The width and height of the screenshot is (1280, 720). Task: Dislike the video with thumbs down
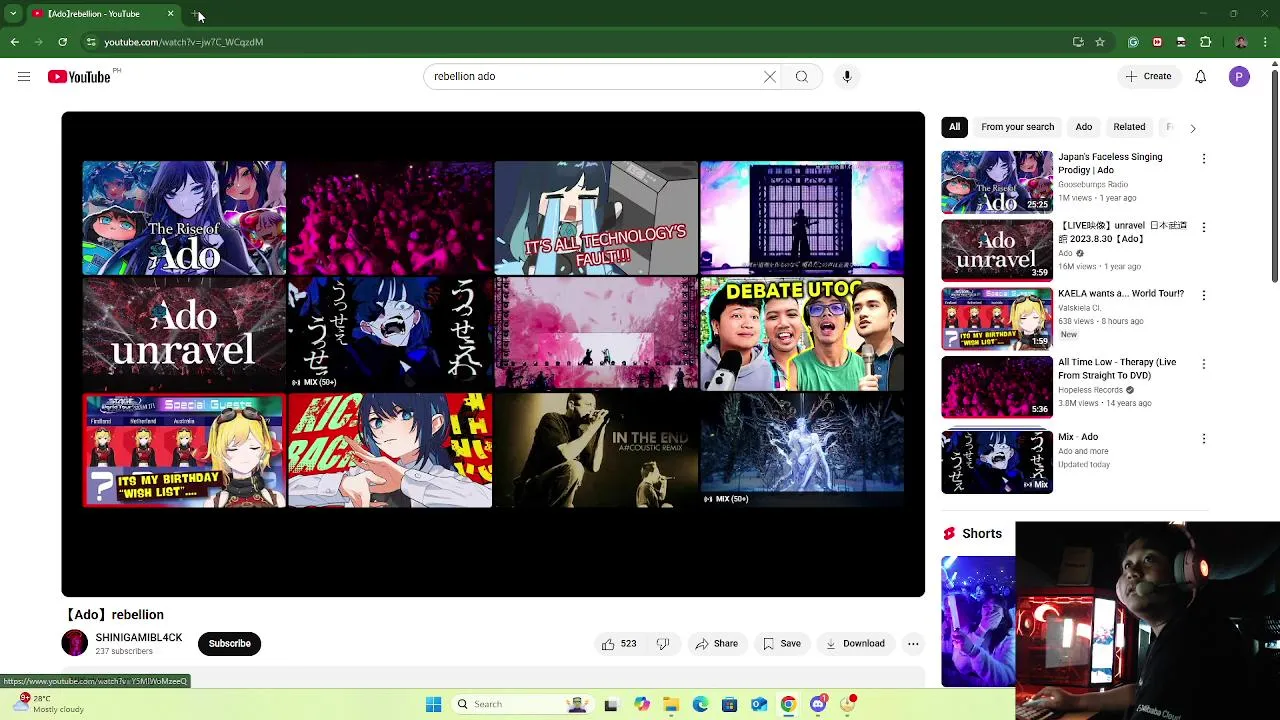662,644
